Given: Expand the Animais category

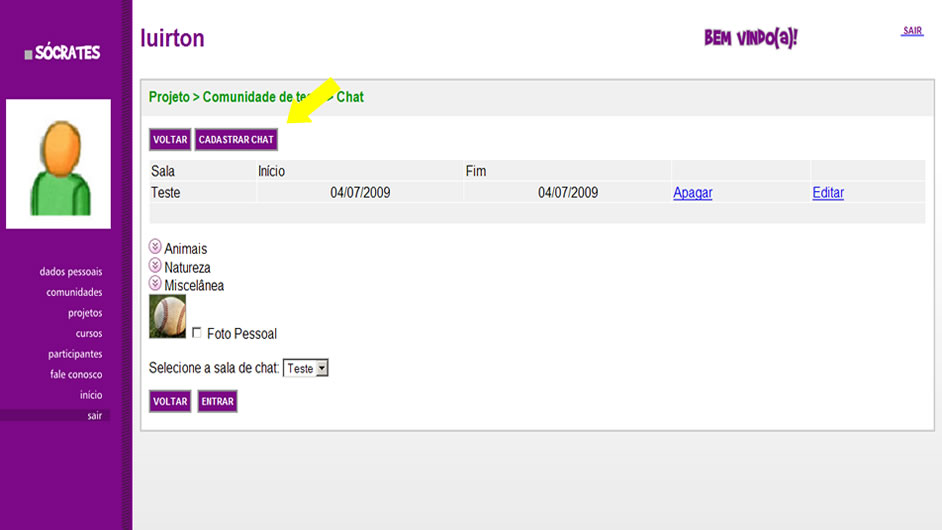Looking at the screenshot, I should 155,247.
